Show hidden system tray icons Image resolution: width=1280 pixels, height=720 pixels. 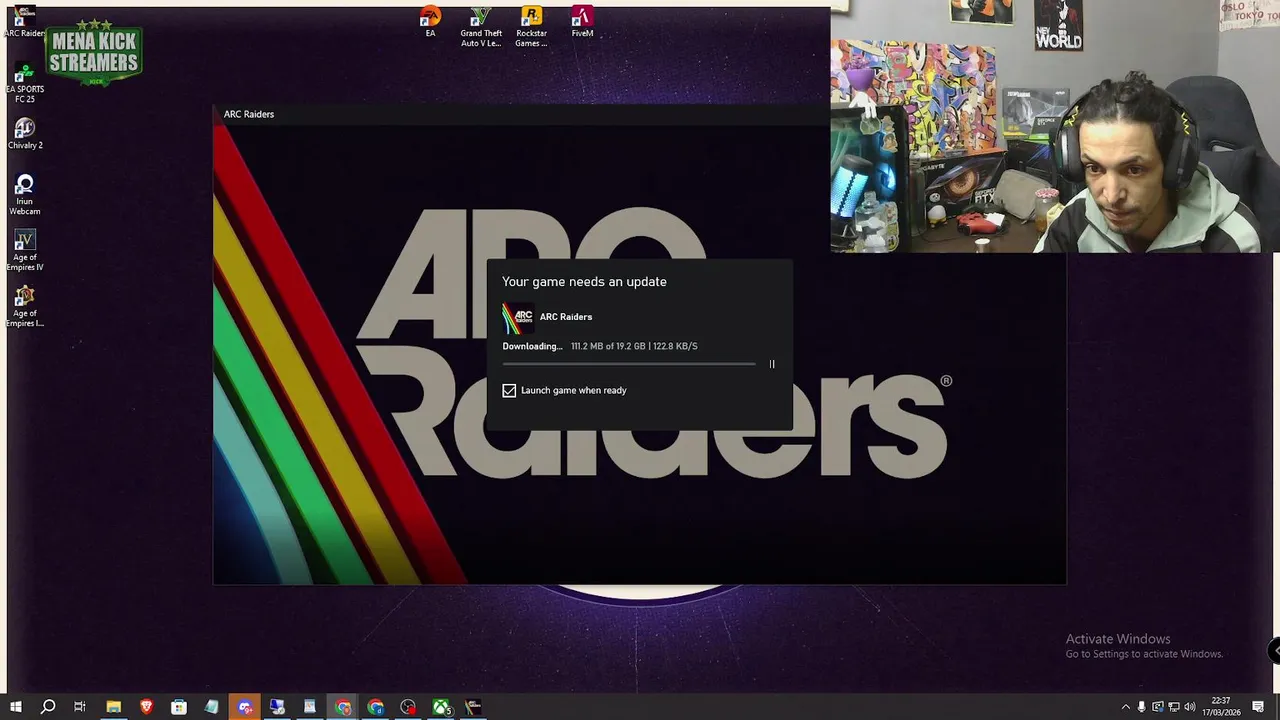[x=1126, y=707]
